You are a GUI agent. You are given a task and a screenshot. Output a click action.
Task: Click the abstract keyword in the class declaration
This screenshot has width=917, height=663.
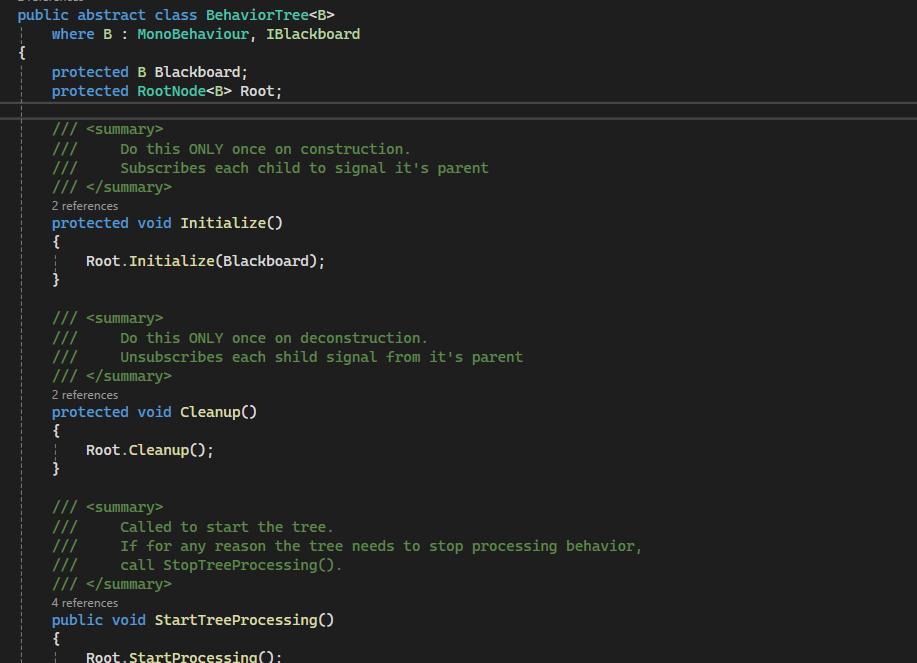pos(111,15)
